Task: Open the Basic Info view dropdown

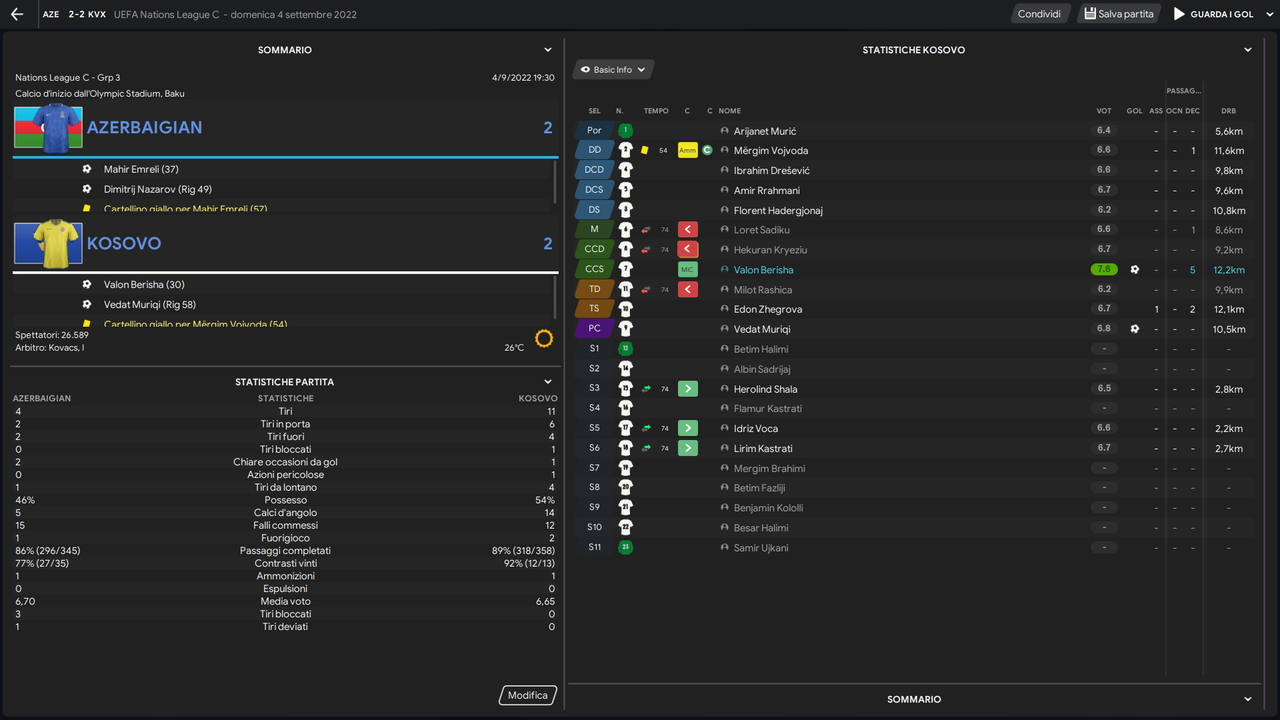Action: pos(614,70)
